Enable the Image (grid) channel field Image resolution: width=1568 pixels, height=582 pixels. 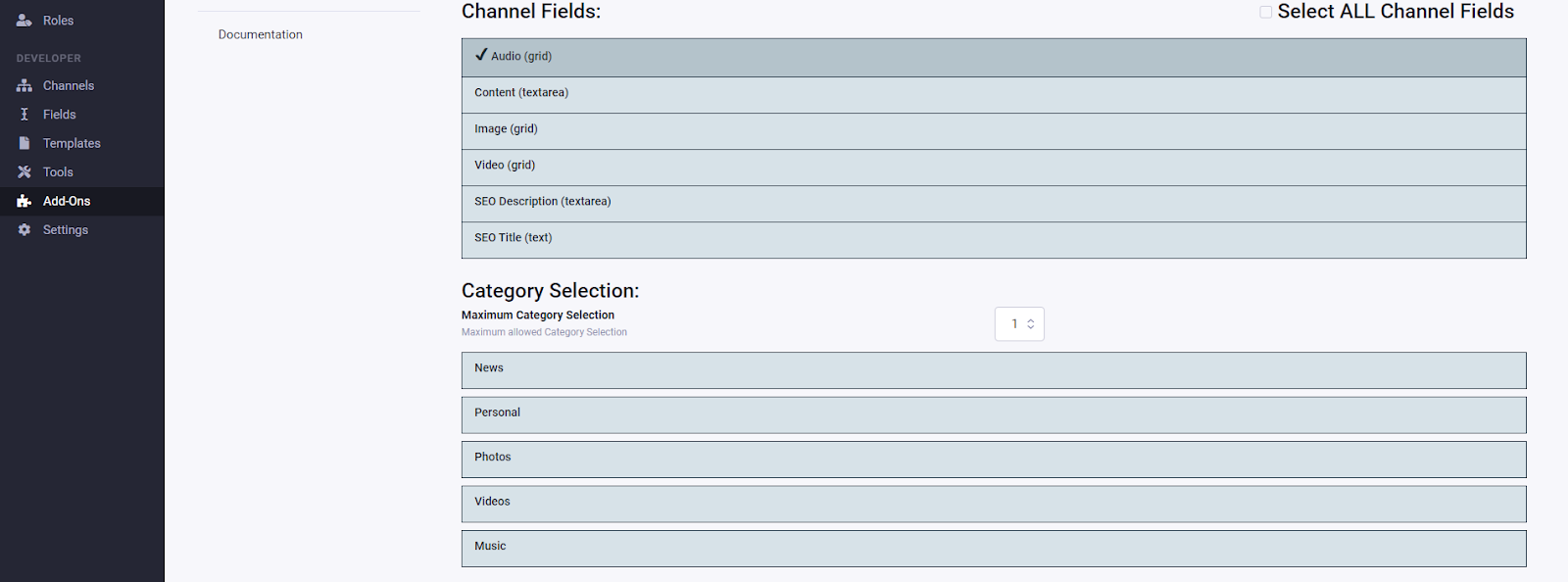[x=993, y=129]
